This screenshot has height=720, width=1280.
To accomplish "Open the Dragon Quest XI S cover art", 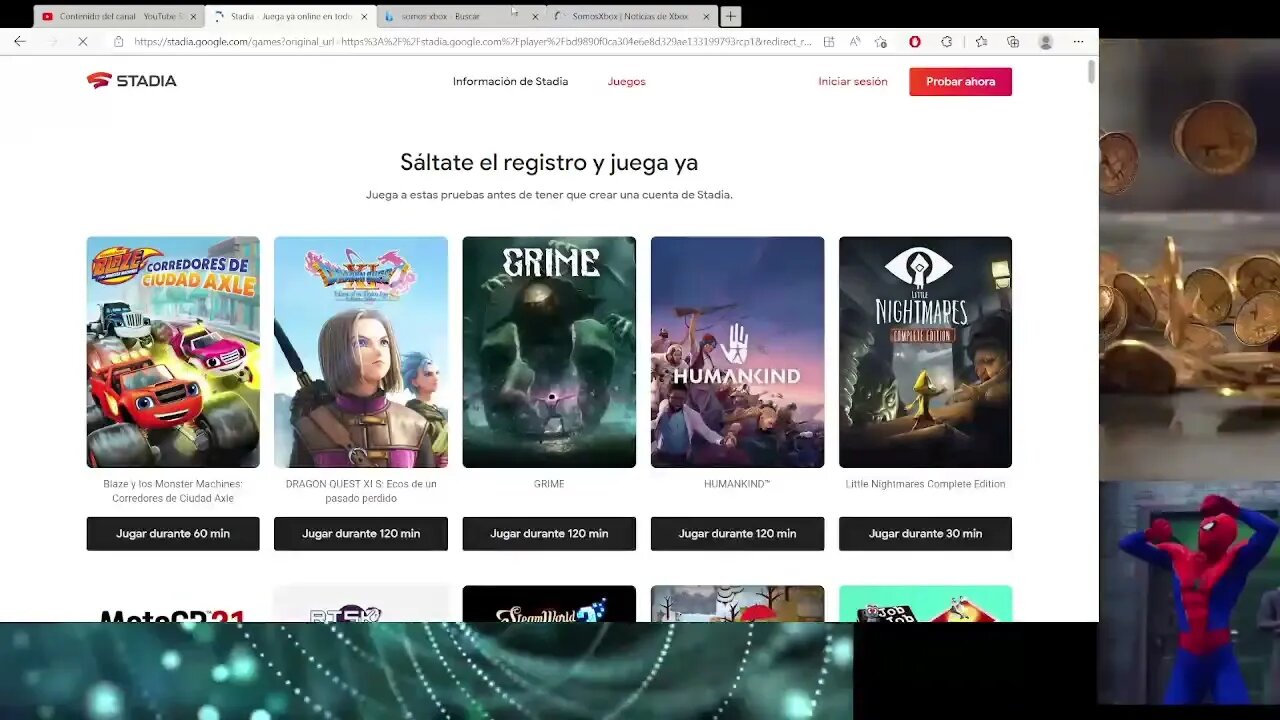I will pos(361,352).
